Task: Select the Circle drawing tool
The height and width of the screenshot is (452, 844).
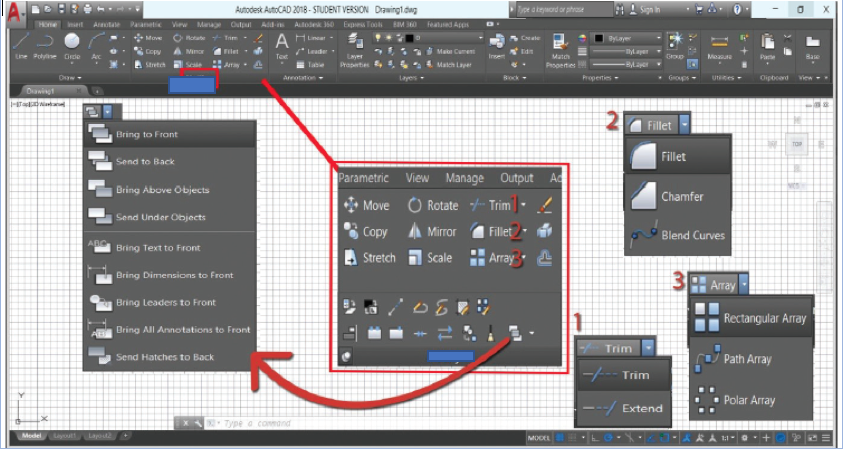Action: coord(73,44)
